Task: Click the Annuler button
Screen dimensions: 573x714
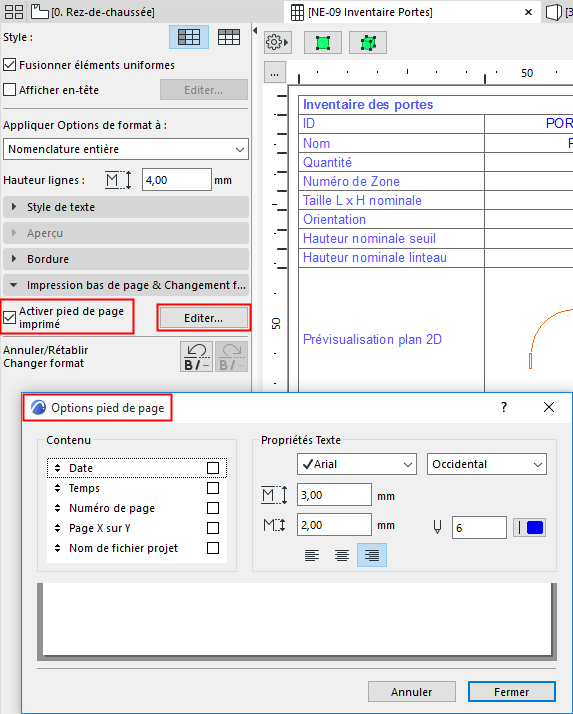Action: point(412,692)
